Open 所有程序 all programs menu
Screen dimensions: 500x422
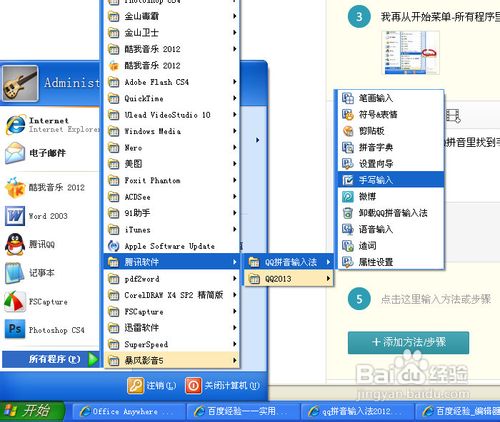click(x=51, y=359)
